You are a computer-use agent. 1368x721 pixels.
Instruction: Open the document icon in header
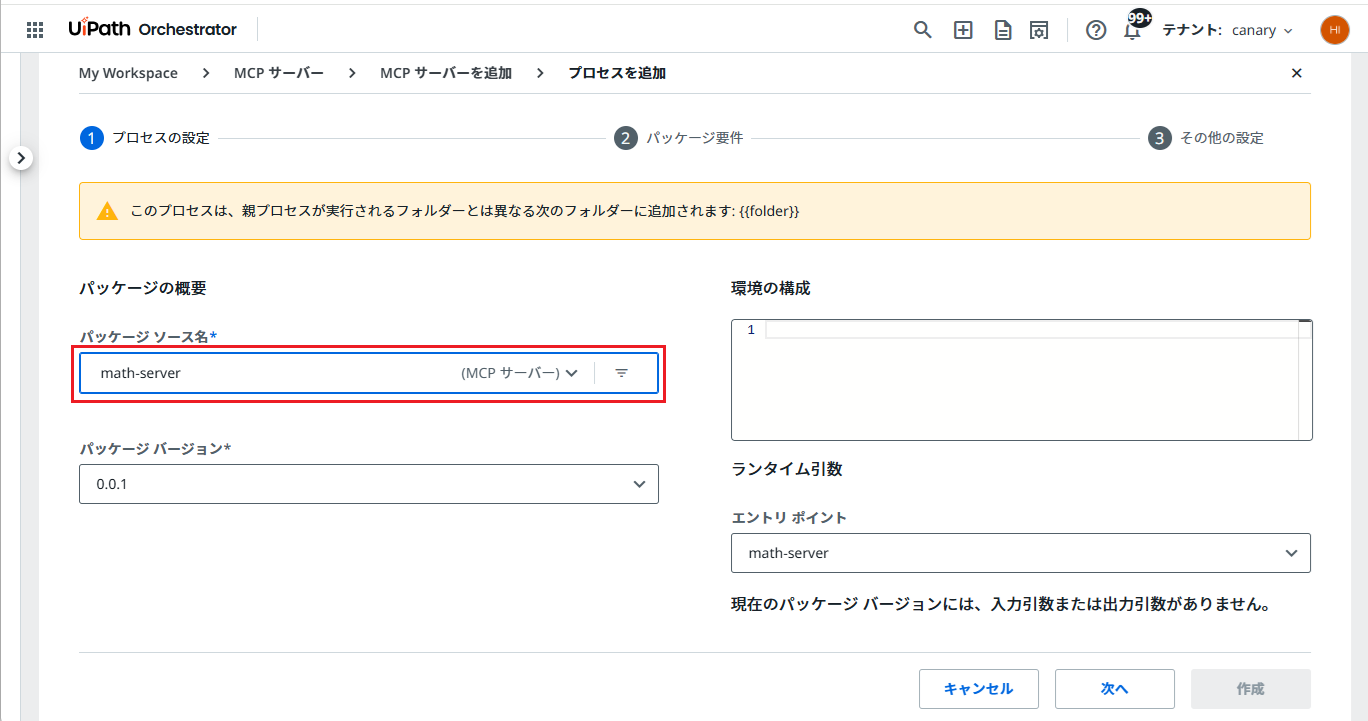[1003, 30]
